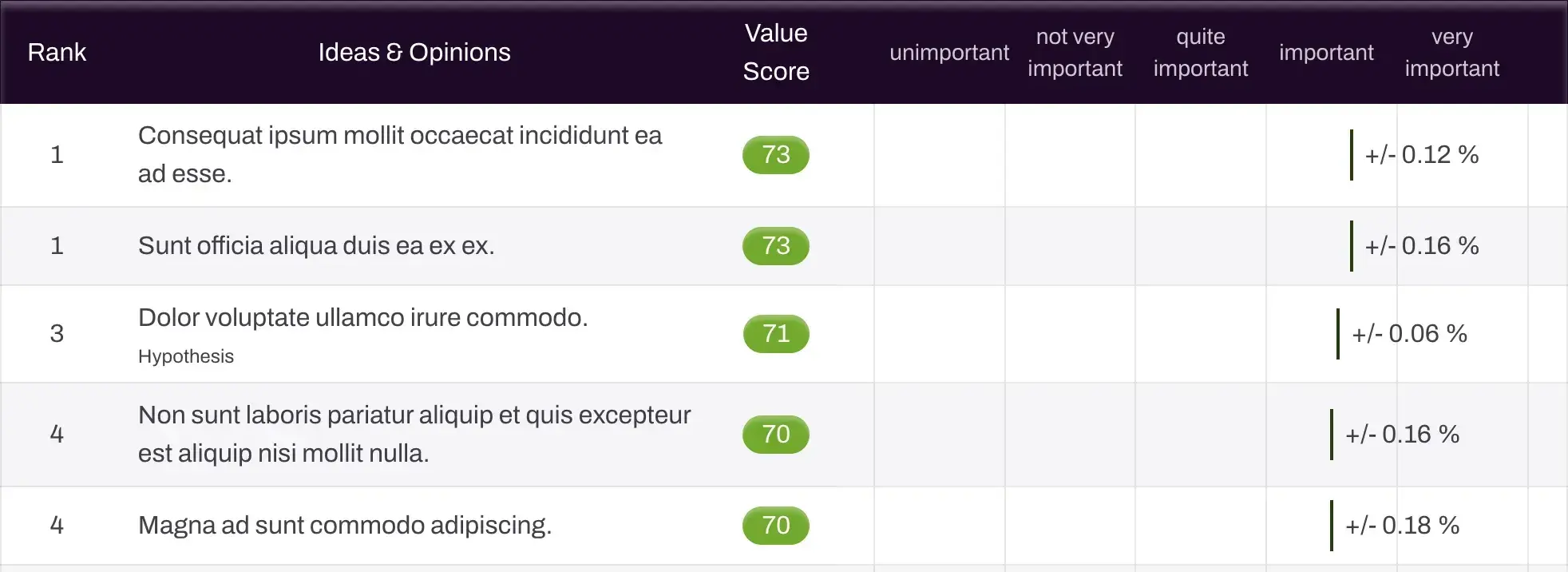Click the 73 score badge for "Sunt officia" row
The width and height of the screenshot is (1568, 572).
[775, 246]
